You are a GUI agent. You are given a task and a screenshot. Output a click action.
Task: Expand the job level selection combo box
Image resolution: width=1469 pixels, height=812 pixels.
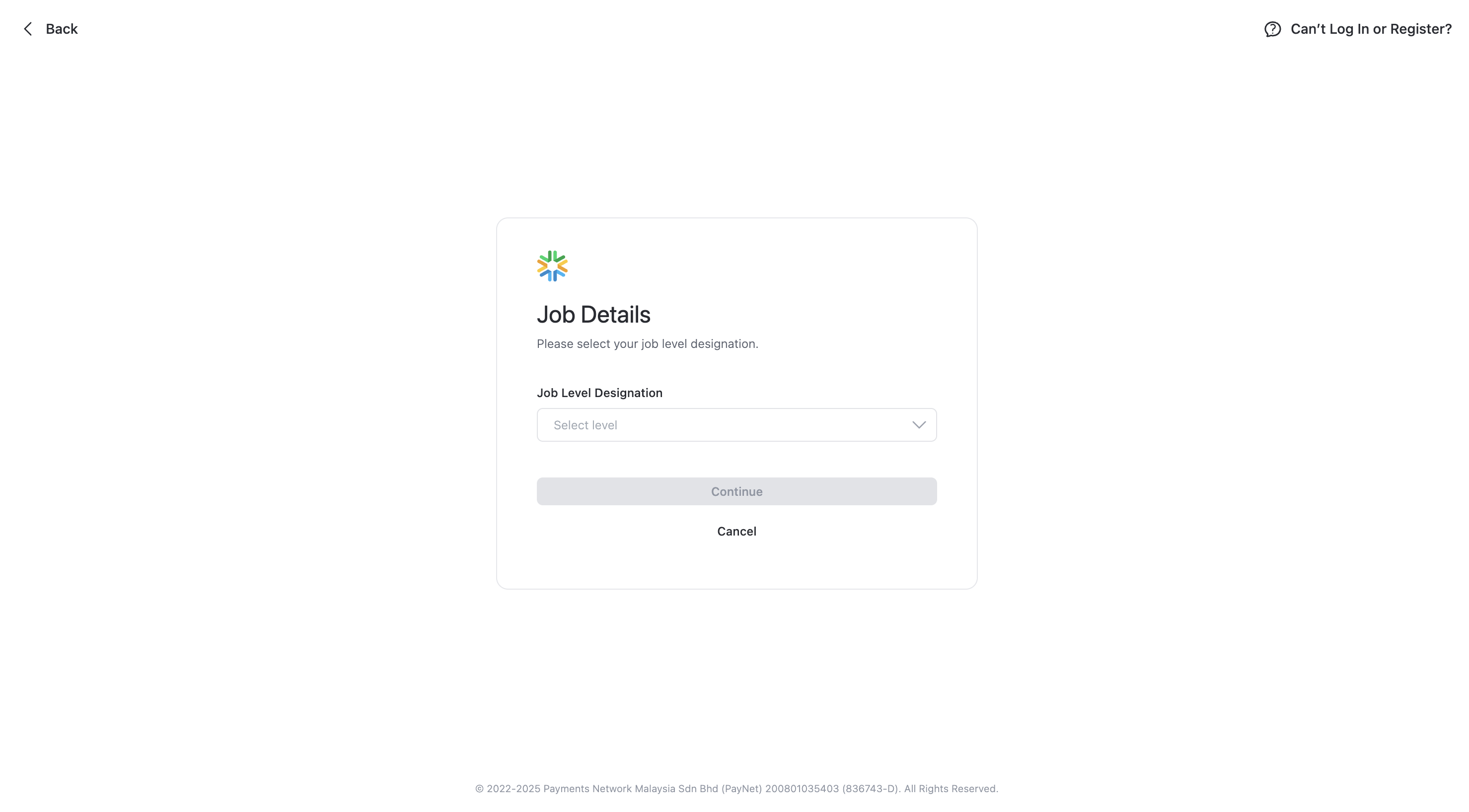pyautogui.click(x=736, y=425)
